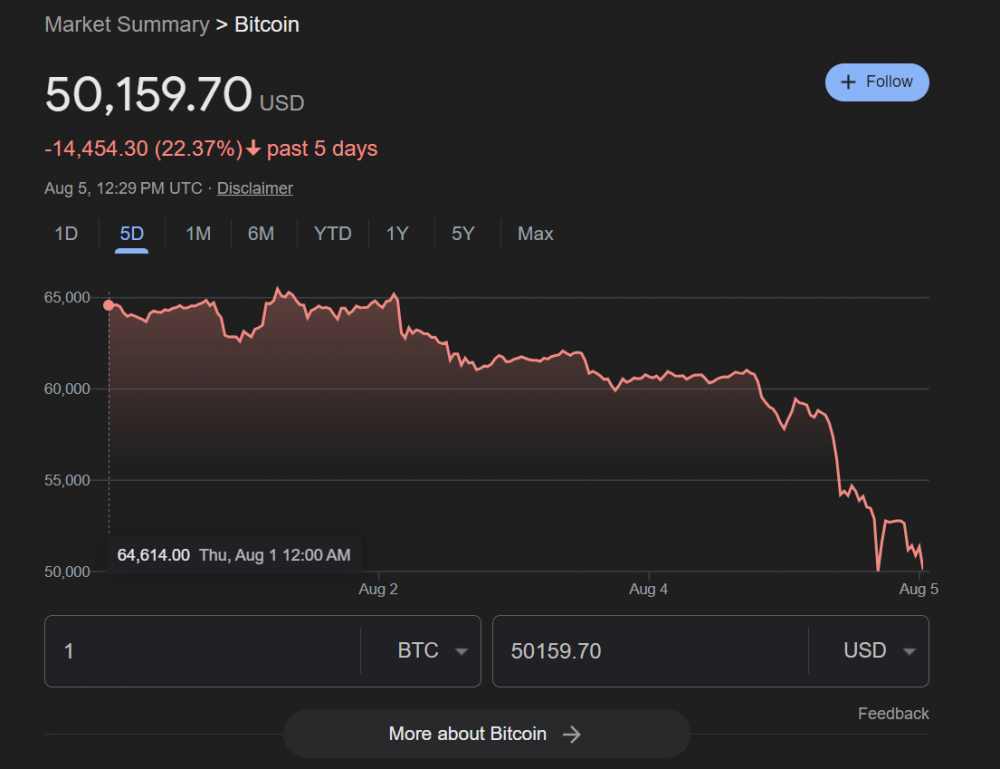Viewport: 1000px width, 769px height.
Task: Click the plus icon on Follow button
Action: (x=848, y=82)
